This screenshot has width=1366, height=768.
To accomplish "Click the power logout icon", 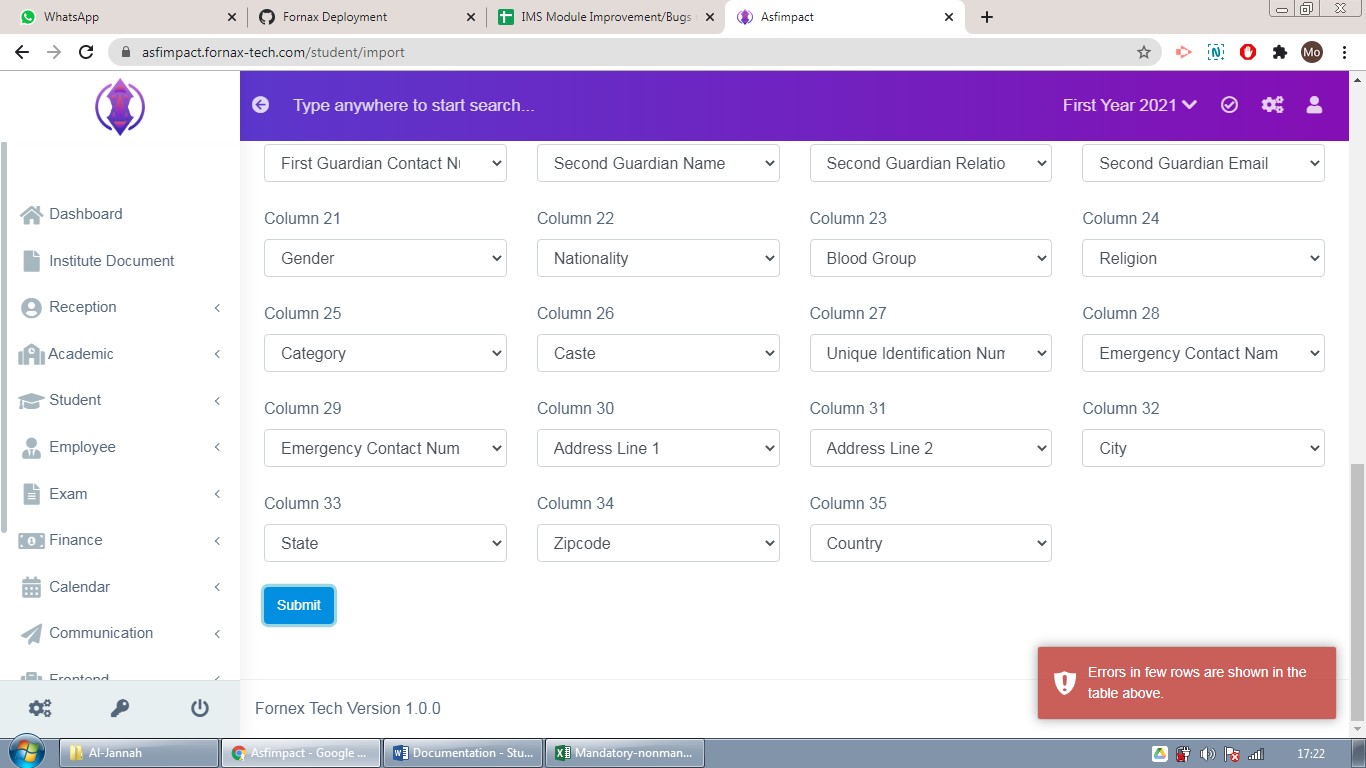I will tap(200, 708).
